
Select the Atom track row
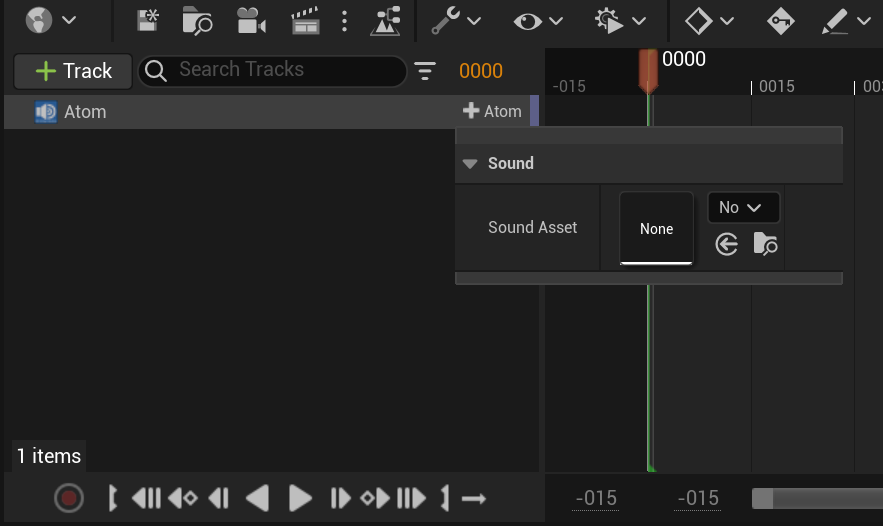click(200, 112)
